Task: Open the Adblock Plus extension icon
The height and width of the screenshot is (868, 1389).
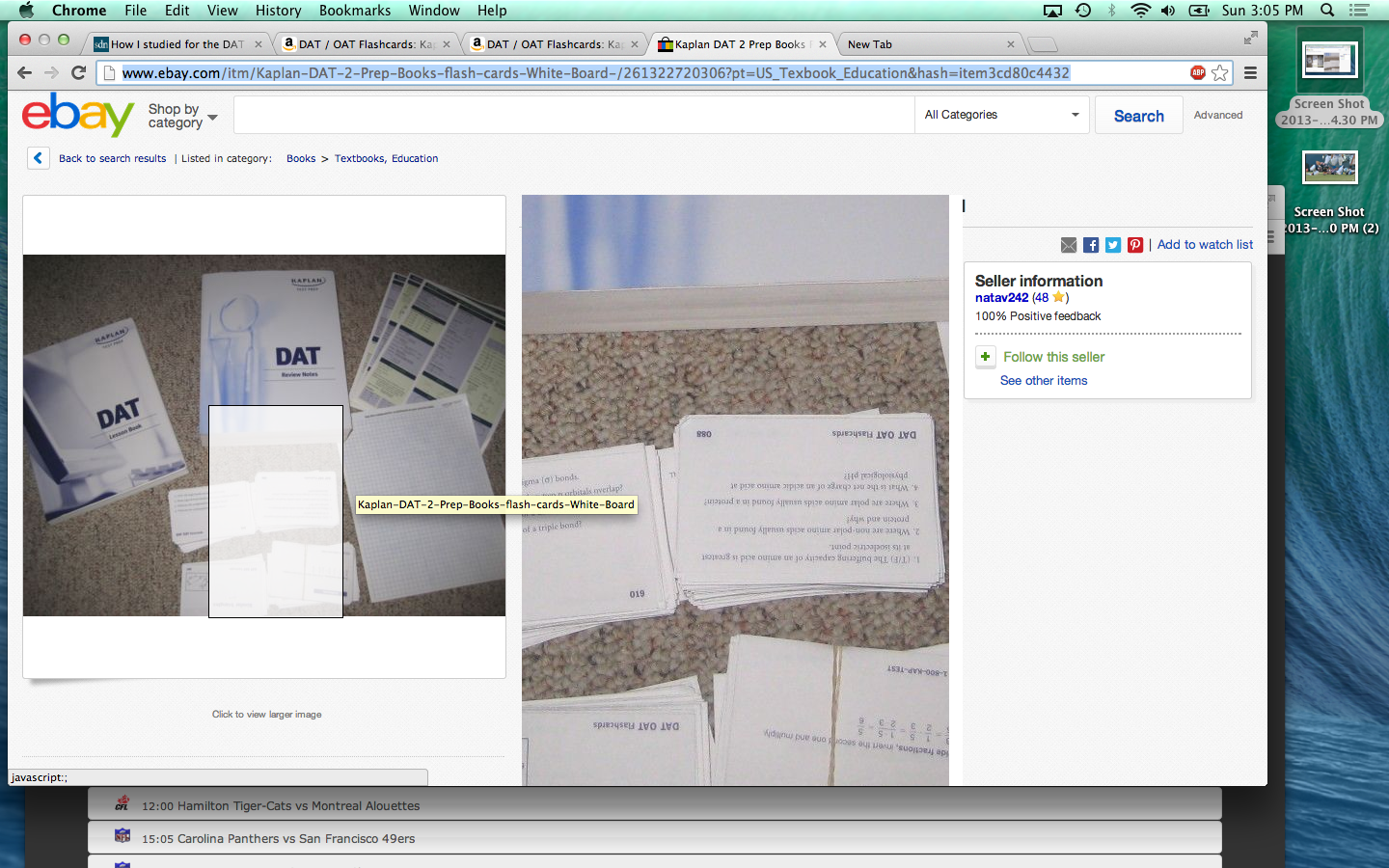Action: click(x=1198, y=72)
